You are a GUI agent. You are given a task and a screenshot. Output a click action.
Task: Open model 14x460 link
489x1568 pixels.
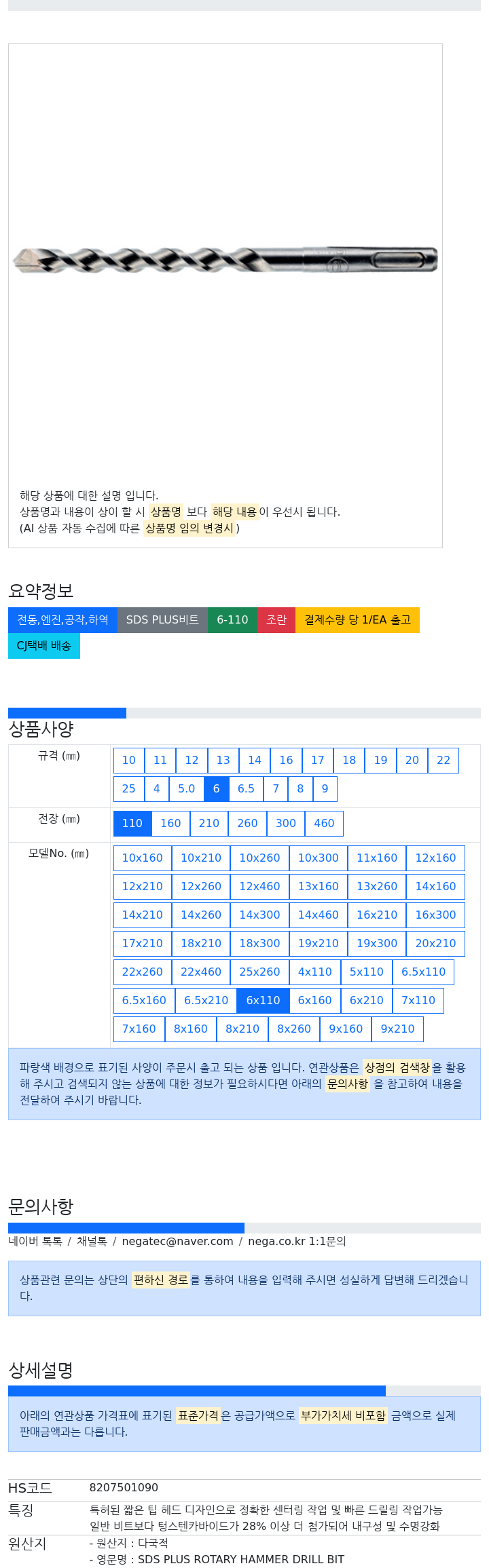319,915
